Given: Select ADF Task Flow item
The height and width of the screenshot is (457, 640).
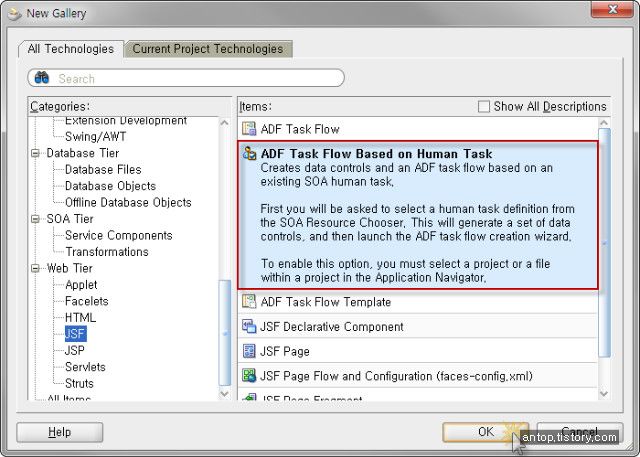Looking at the screenshot, I should click(x=418, y=129).
